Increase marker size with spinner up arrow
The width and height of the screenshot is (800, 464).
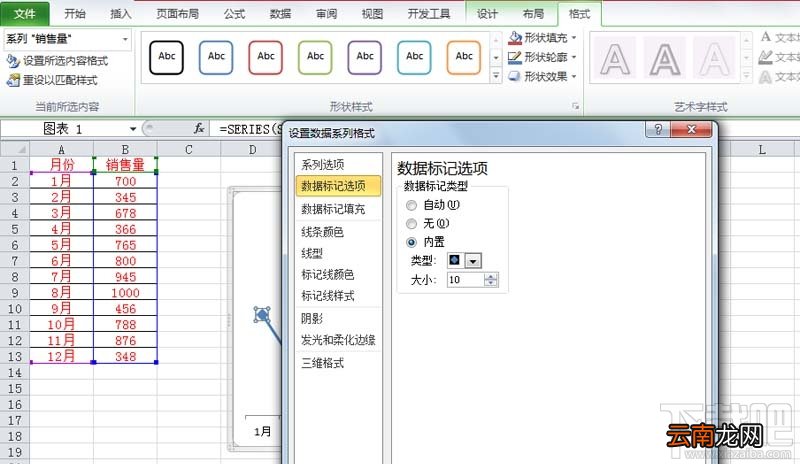coord(491,277)
